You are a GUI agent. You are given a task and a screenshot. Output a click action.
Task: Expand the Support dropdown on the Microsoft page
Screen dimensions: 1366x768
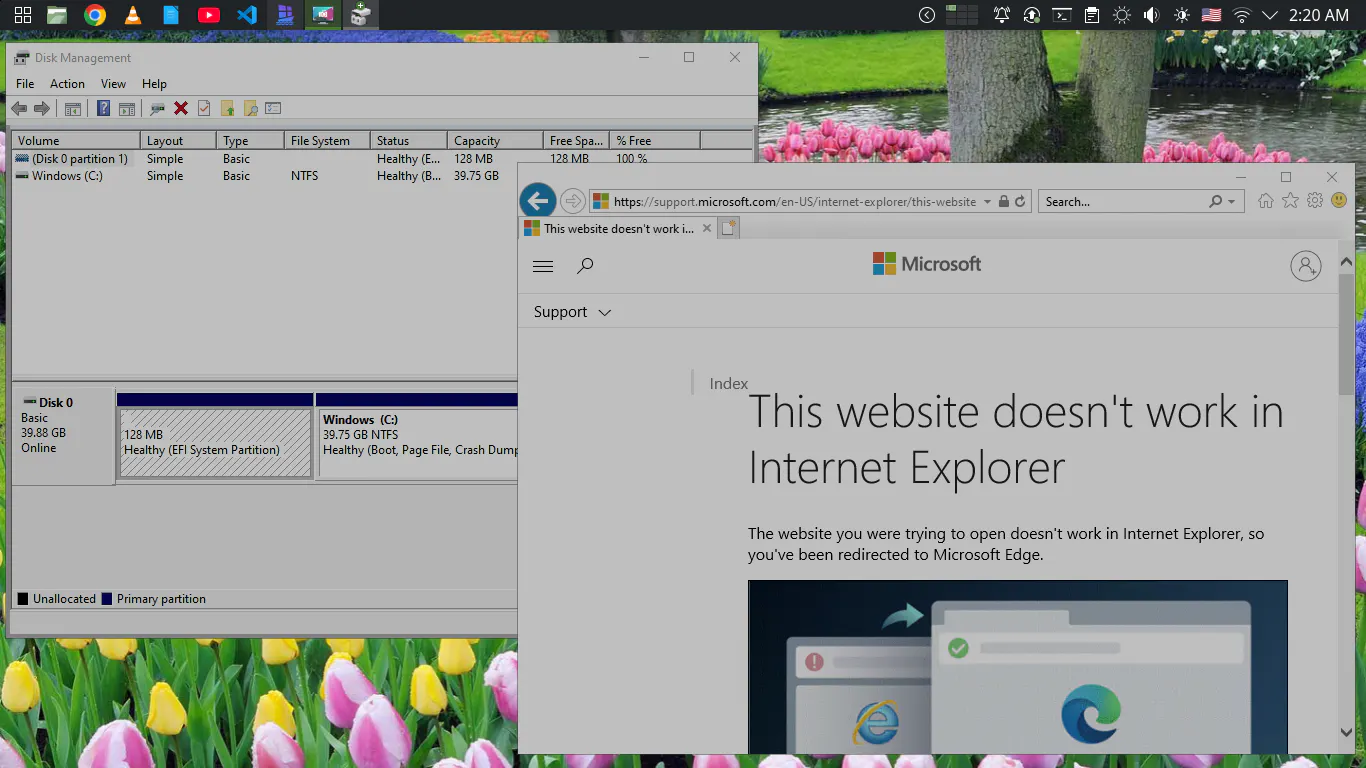coord(572,312)
